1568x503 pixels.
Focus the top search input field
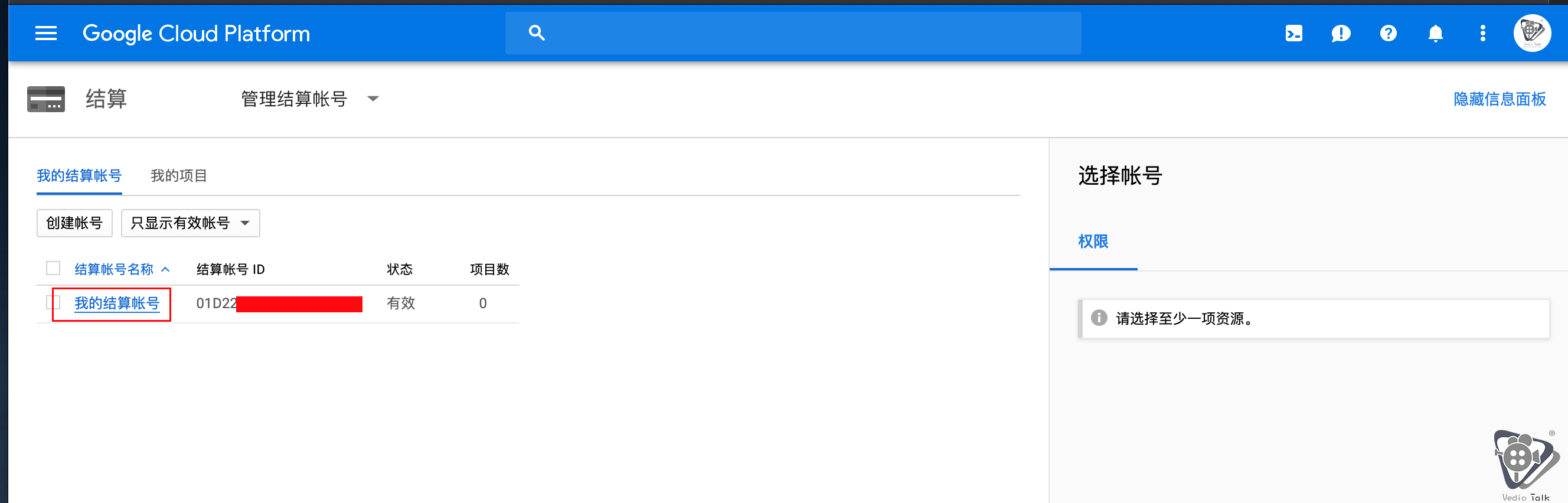coord(792,33)
